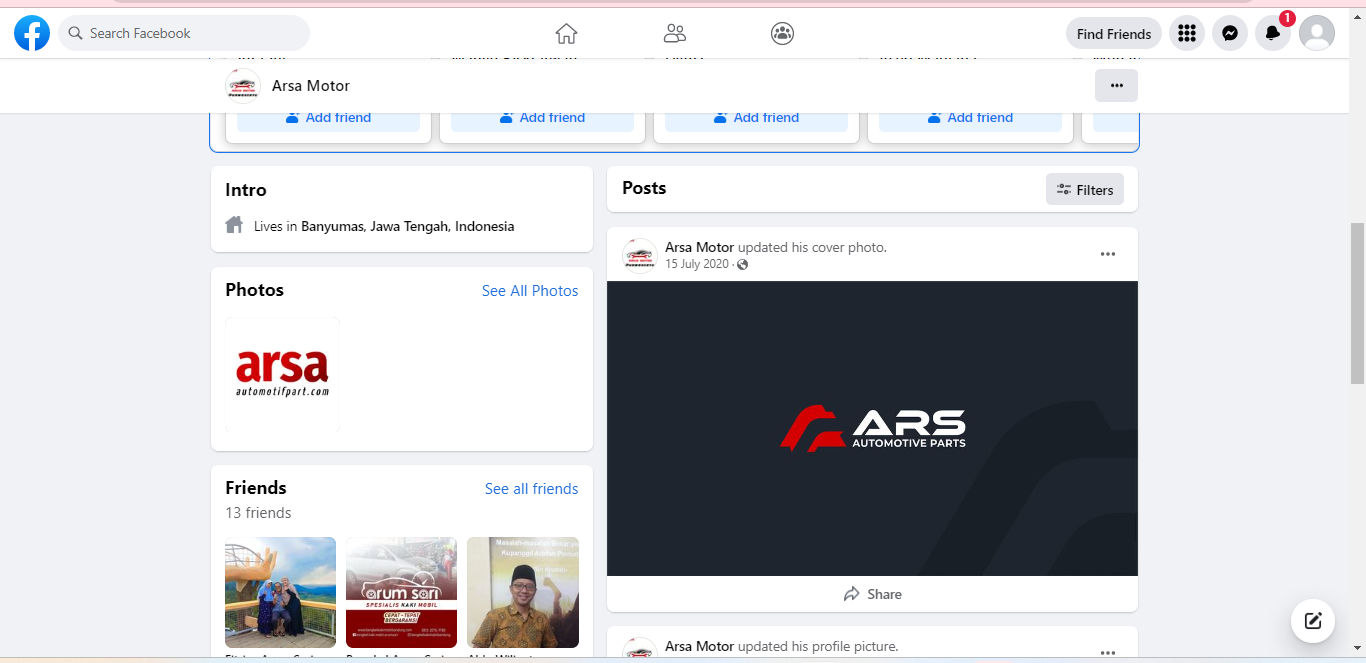Focus the Search Facebook input field
1366x663 pixels.
tap(184, 33)
